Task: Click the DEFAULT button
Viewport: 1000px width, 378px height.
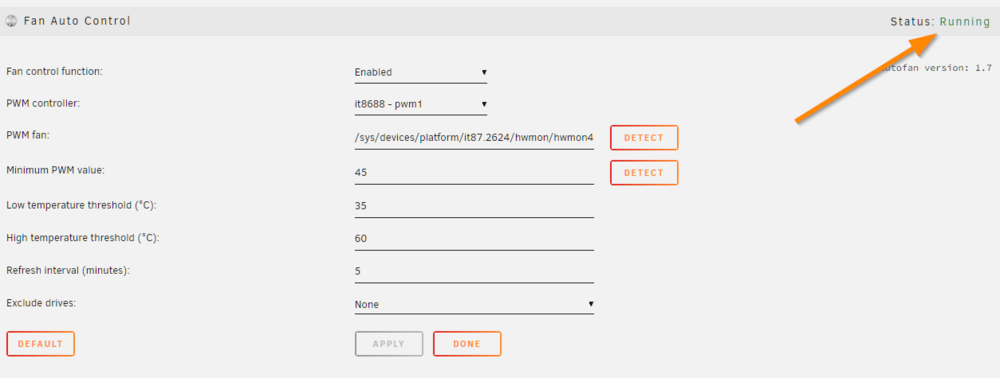Action: (40, 344)
